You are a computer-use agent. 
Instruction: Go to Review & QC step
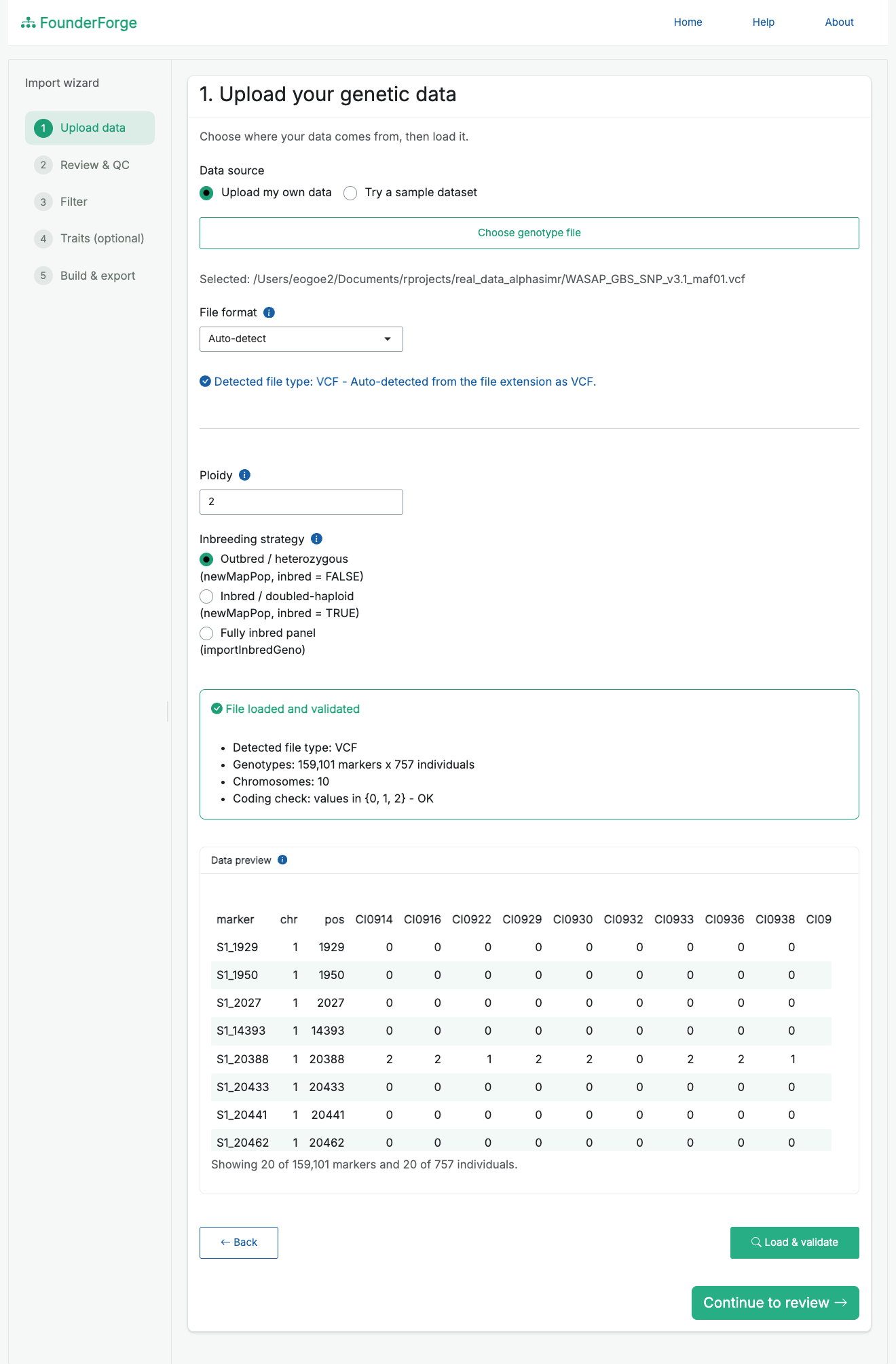click(x=90, y=165)
